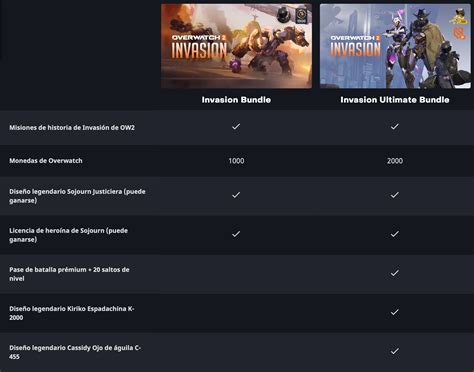The width and height of the screenshot is (474, 372).
Task: Select the Diseño legendario Kiriko Espadachina row label
Action: 72,313
